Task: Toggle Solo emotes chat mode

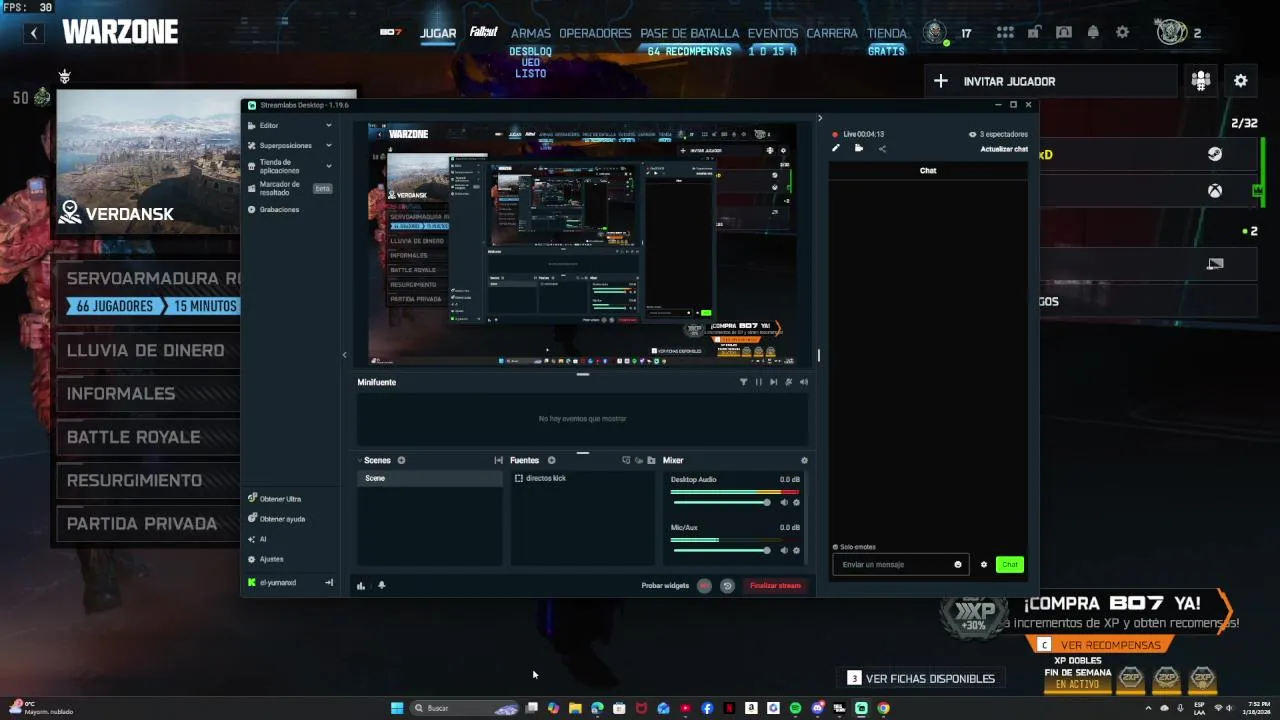Action: coord(854,547)
